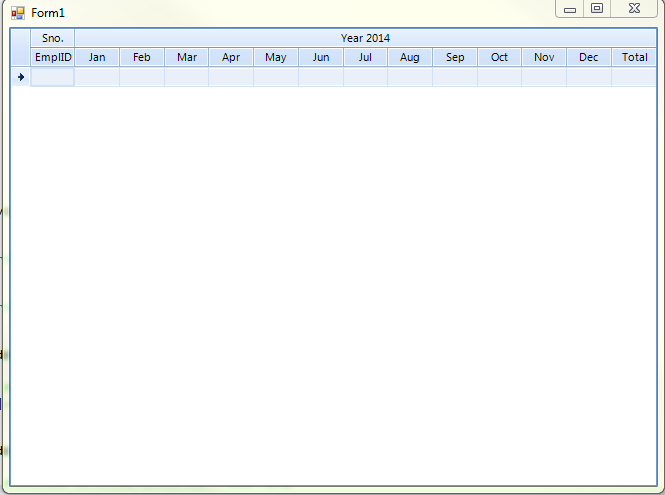Screen dimensions: 665x495
Task: Click the Sno. column header
Action: (53, 38)
